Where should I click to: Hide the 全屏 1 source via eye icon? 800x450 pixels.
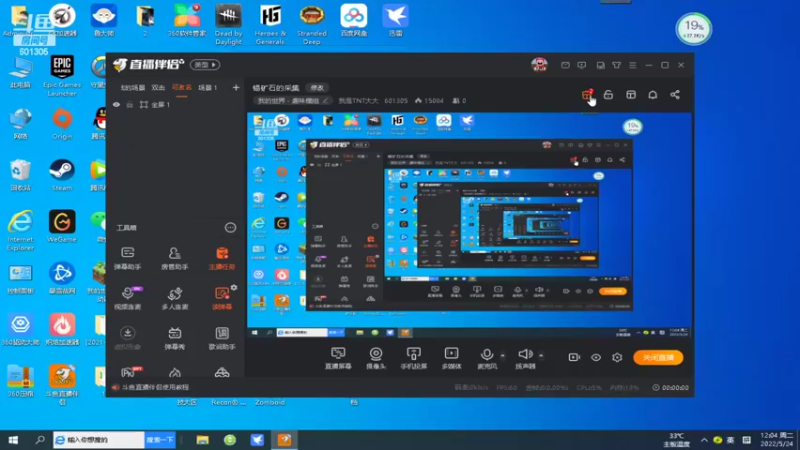click(116, 105)
